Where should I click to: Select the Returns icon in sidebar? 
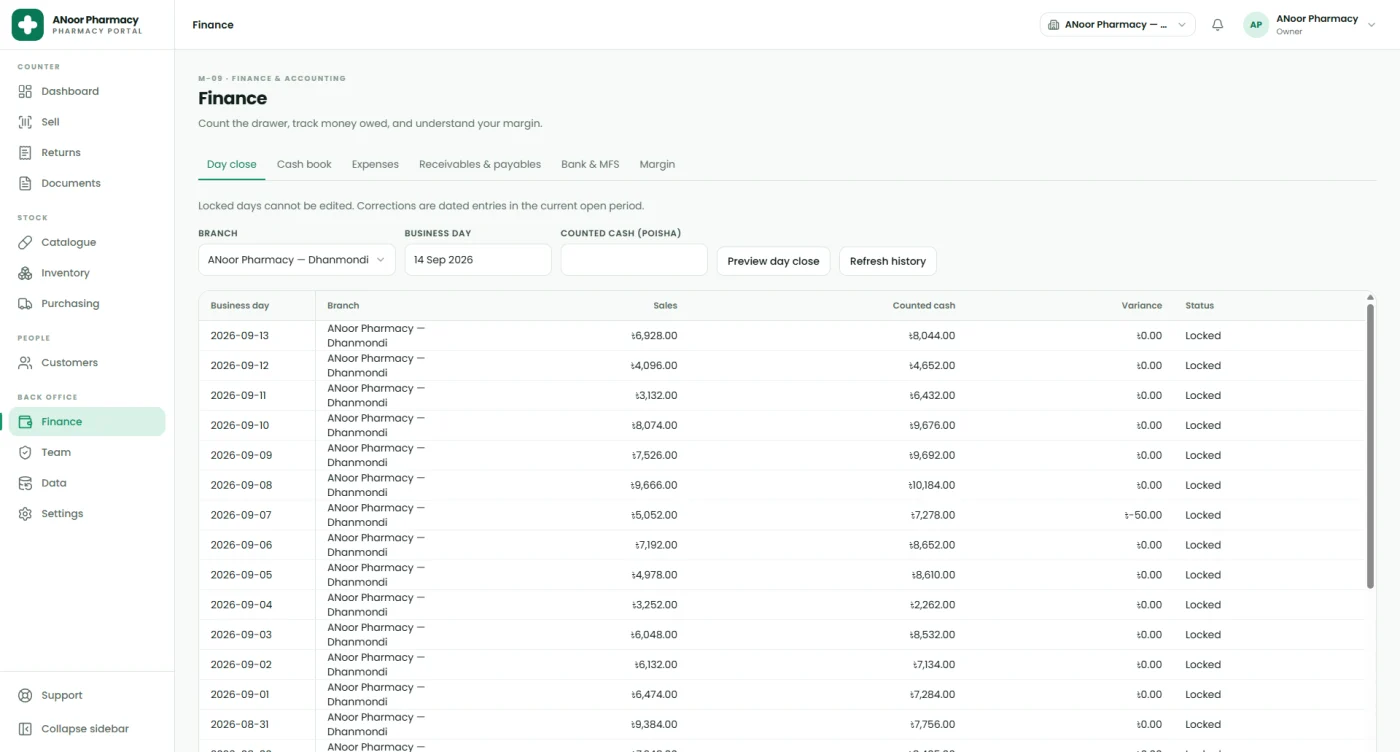pos(25,153)
